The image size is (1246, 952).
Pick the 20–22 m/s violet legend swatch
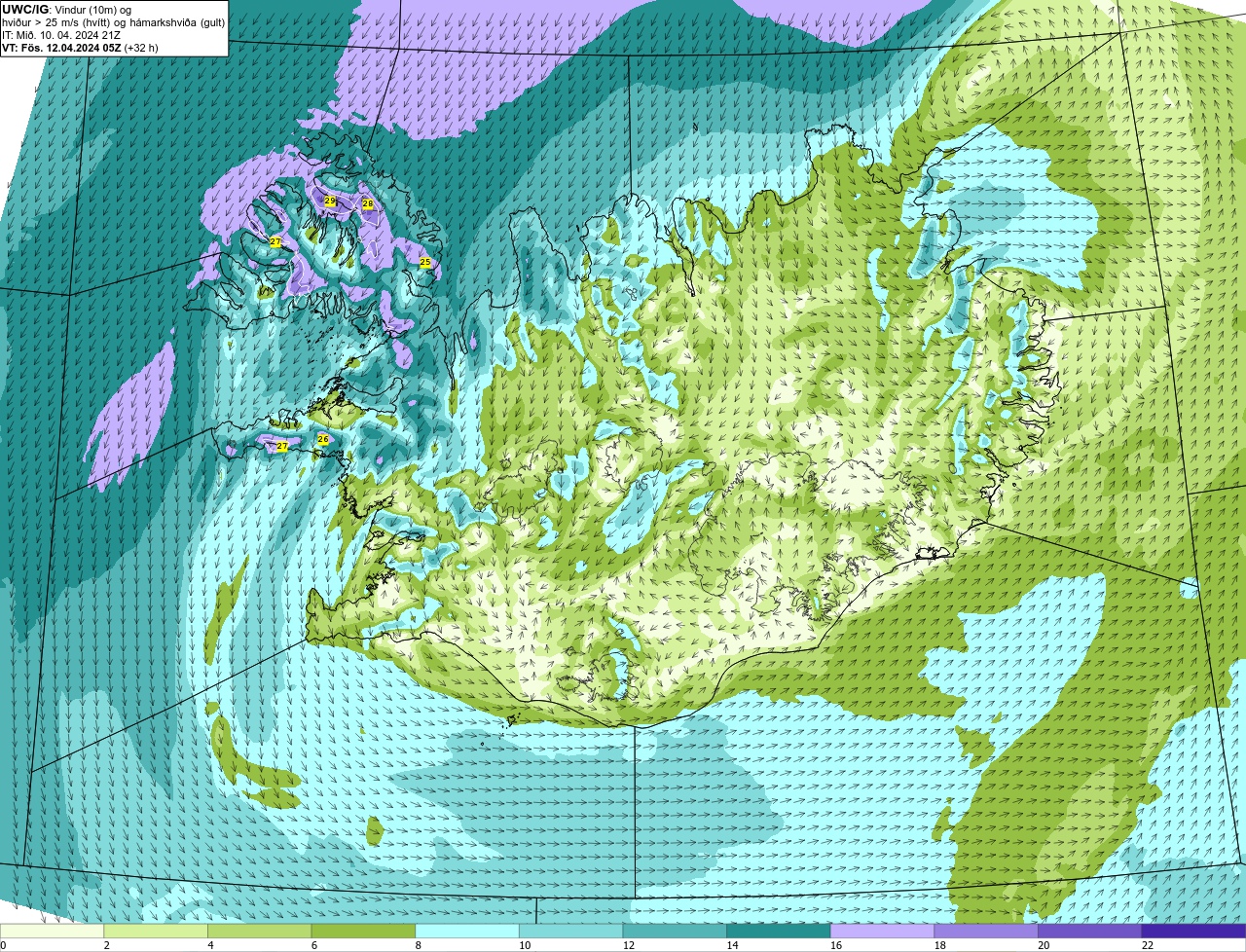coord(1089,931)
